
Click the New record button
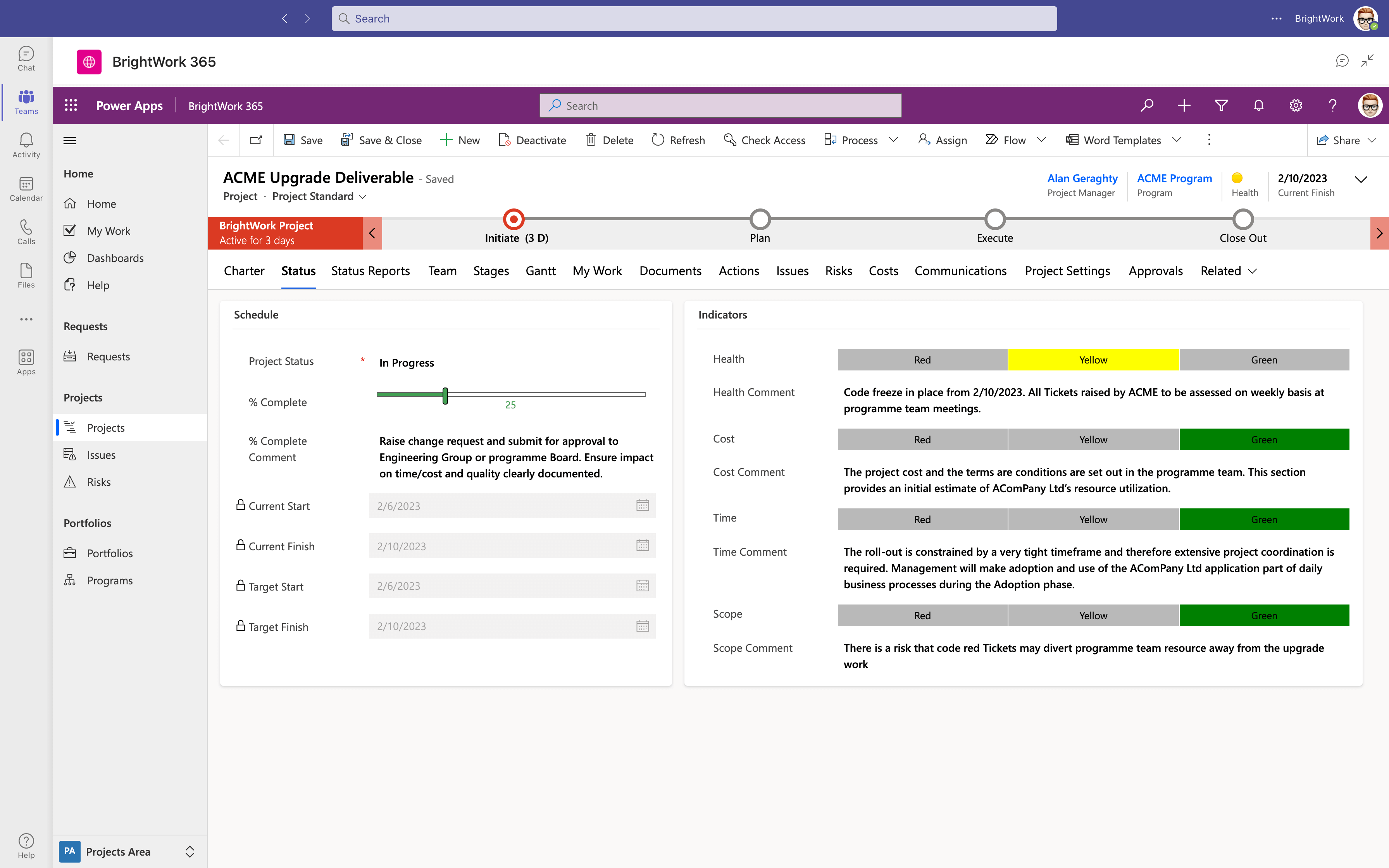[x=460, y=140]
